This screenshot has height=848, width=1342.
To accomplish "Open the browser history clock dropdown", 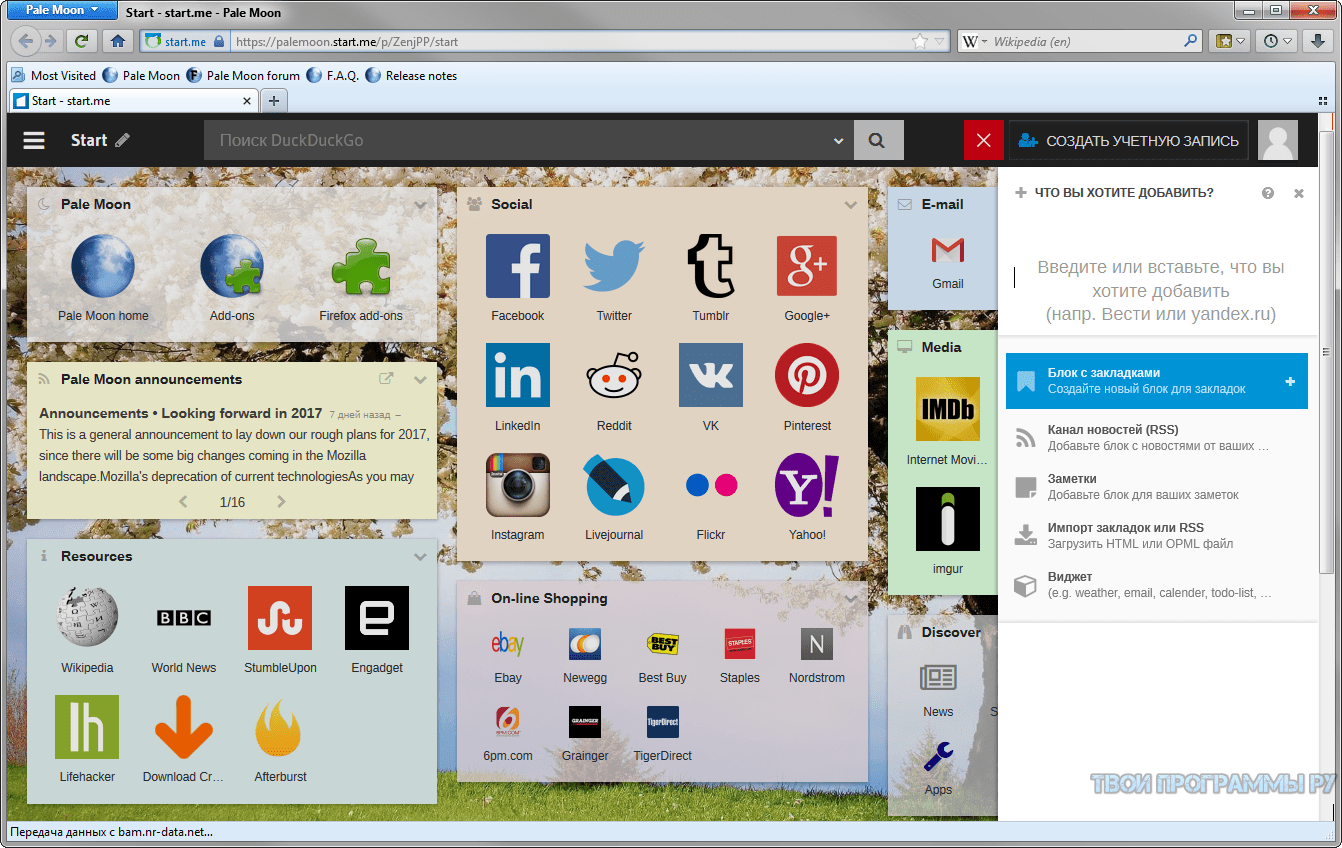I will 1277,41.
